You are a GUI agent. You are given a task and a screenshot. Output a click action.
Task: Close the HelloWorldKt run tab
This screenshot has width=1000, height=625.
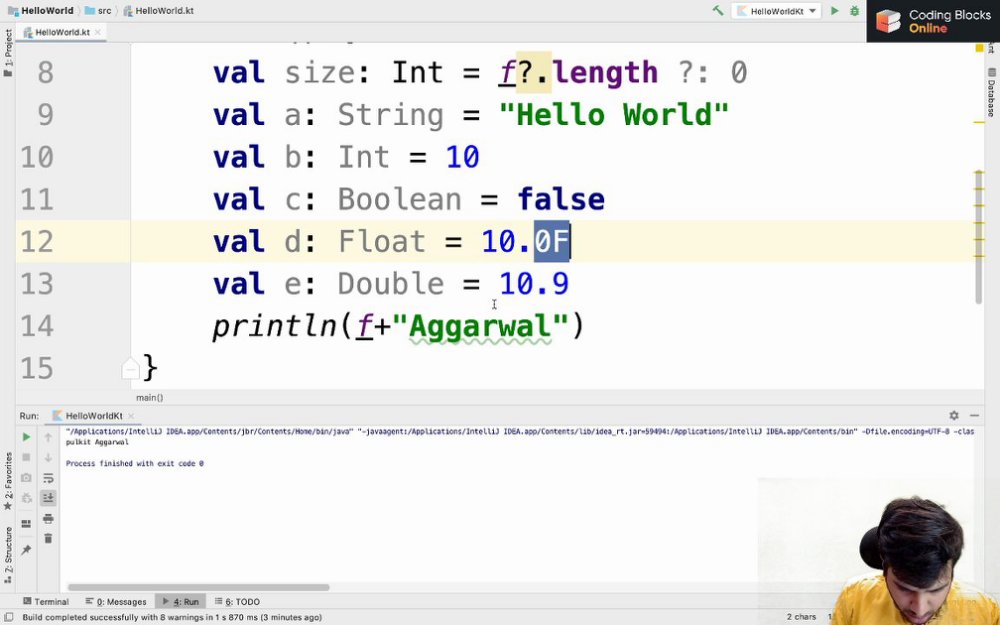(x=131, y=416)
